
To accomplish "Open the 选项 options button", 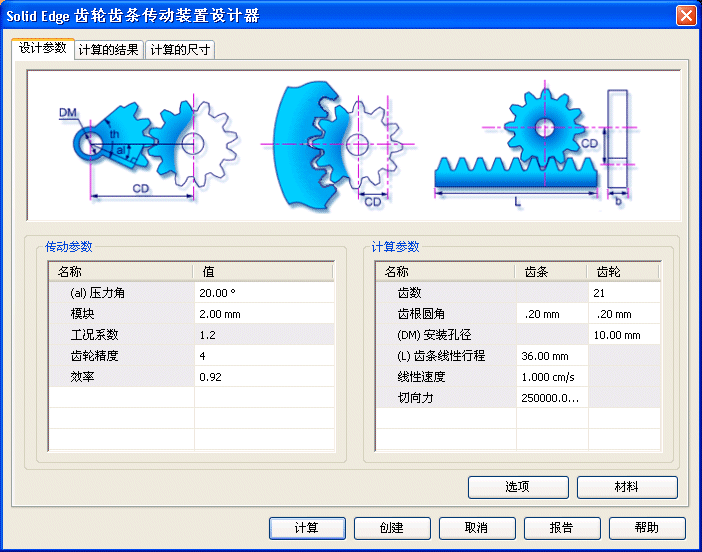I will (517, 487).
